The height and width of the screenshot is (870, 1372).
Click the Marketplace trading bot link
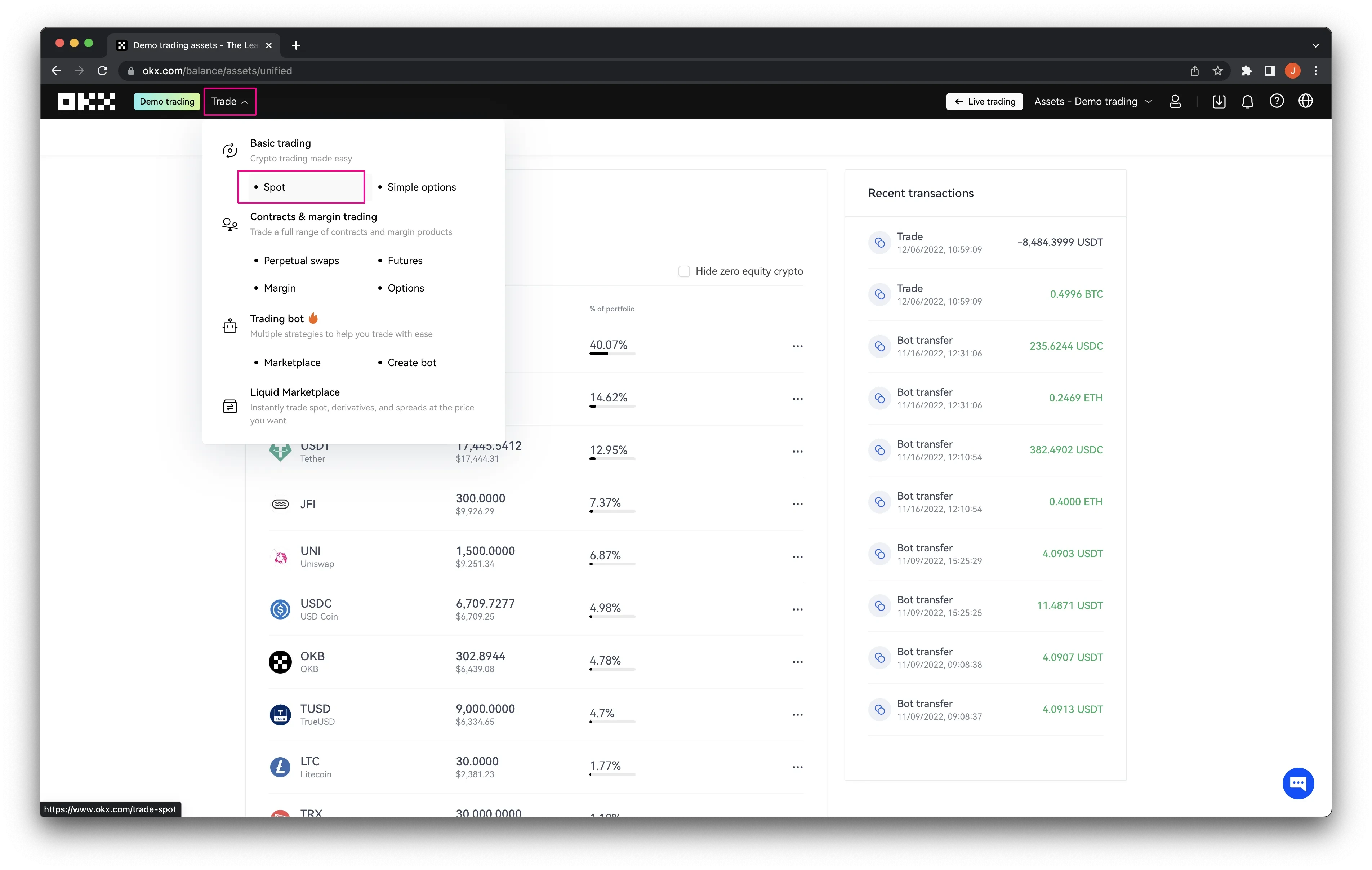pos(291,362)
